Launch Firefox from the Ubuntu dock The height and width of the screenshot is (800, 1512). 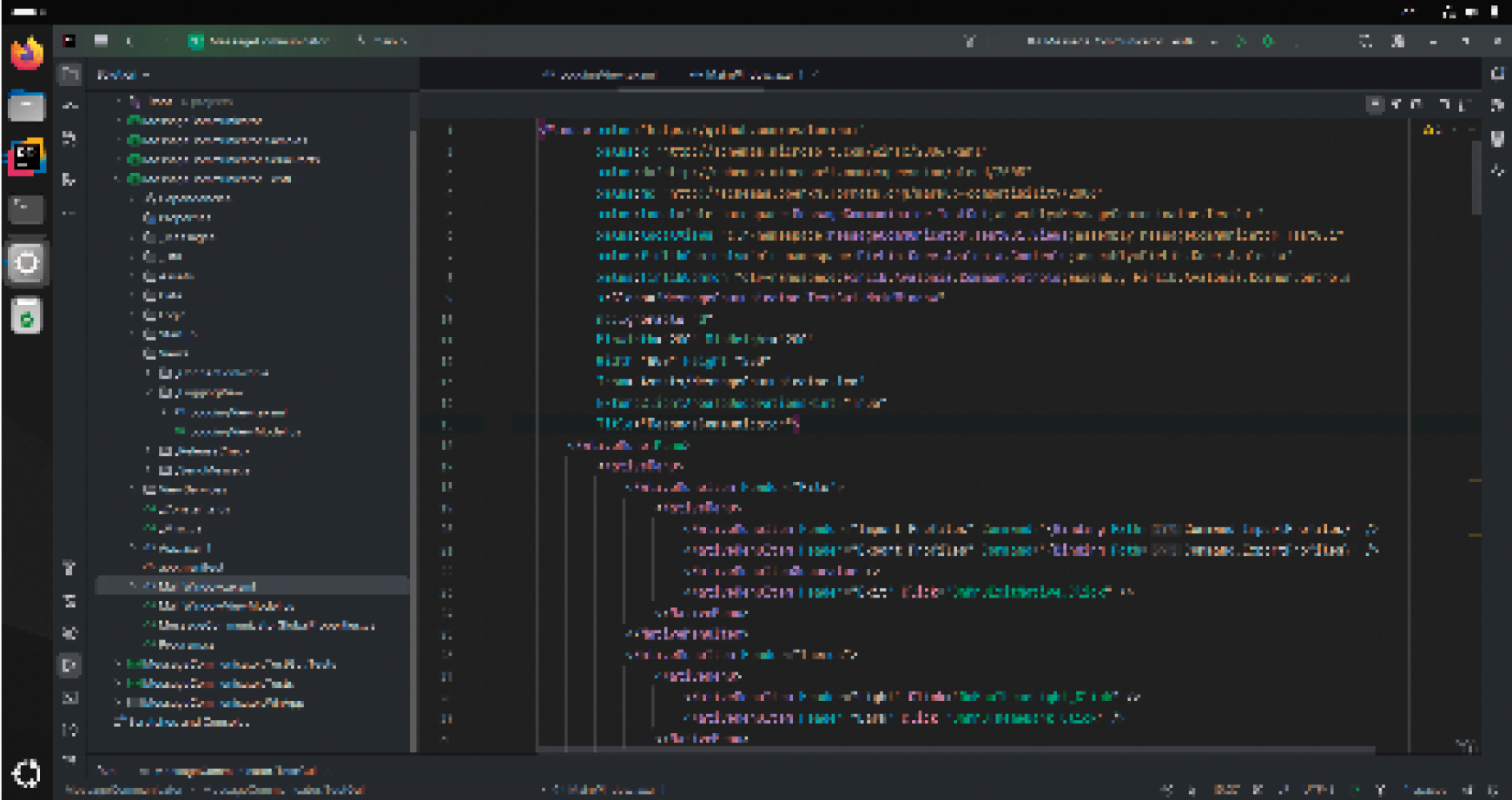26,53
